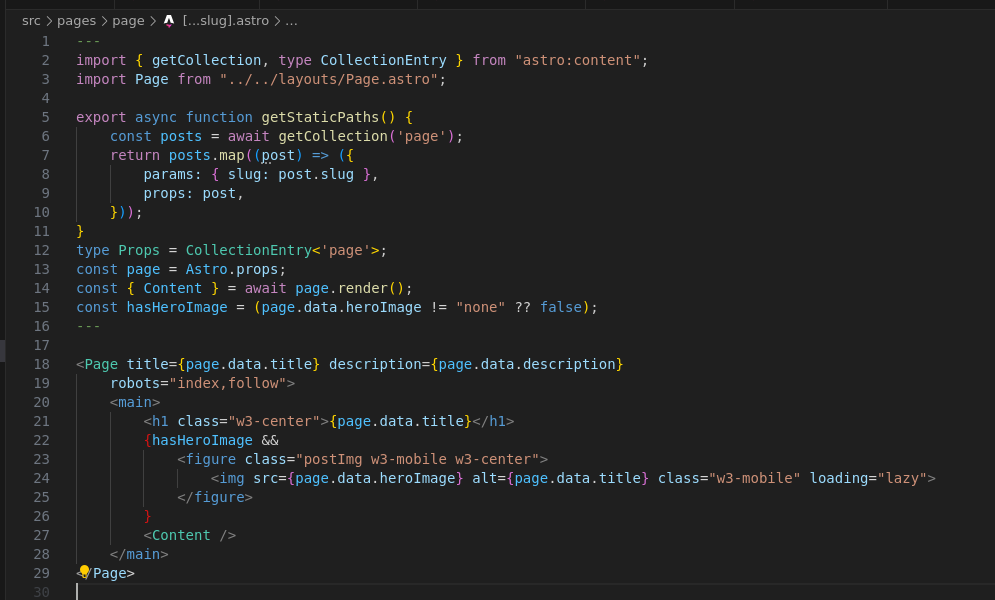Image resolution: width=995 pixels, height=600 pixels.
Task: Place cursor on empty line 30
Action: 300,592
